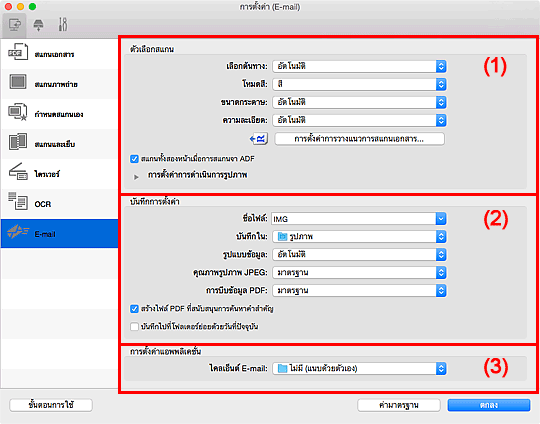540x424 pixels.
Task: Close the settings window with red button
Action: pos(9,7)
